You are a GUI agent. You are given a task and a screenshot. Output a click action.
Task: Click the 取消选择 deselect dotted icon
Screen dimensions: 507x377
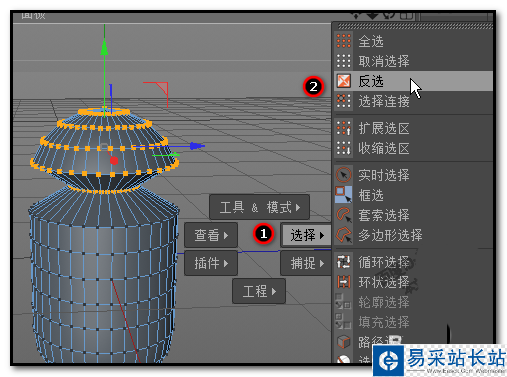[x=344, y=61]
